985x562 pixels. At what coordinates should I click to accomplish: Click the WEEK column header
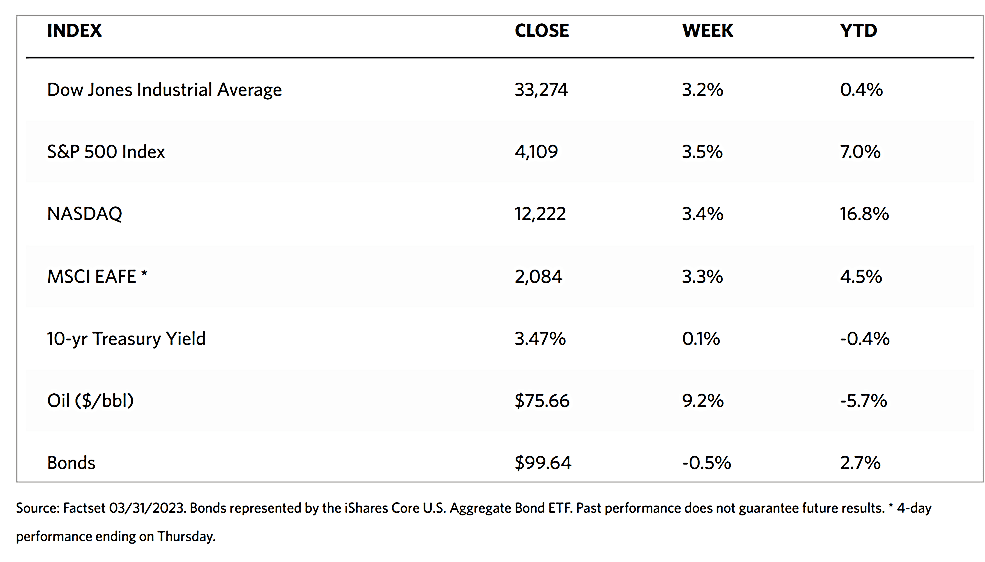(707, 31)
